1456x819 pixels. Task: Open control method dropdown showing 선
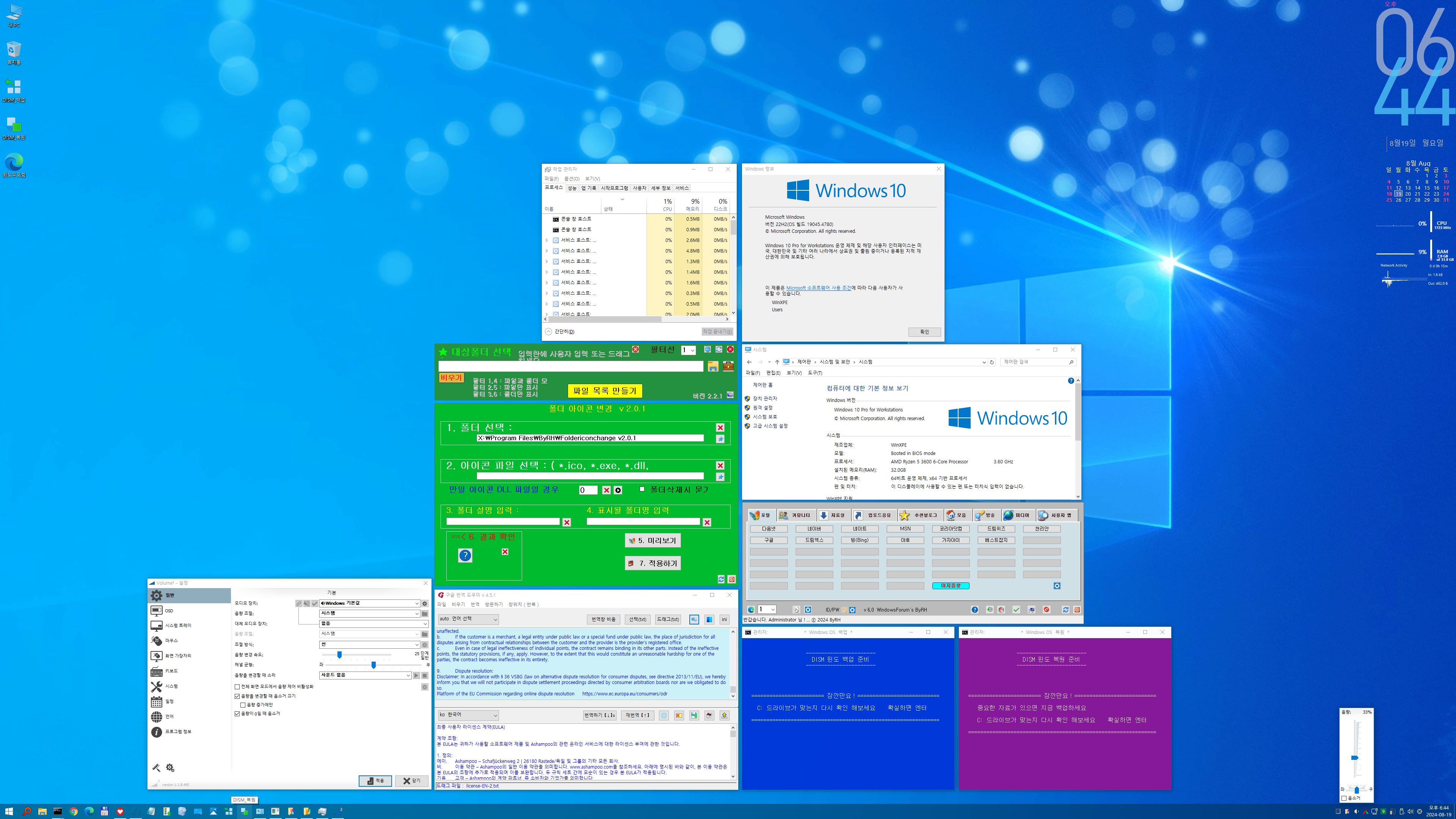coord(370,644)
